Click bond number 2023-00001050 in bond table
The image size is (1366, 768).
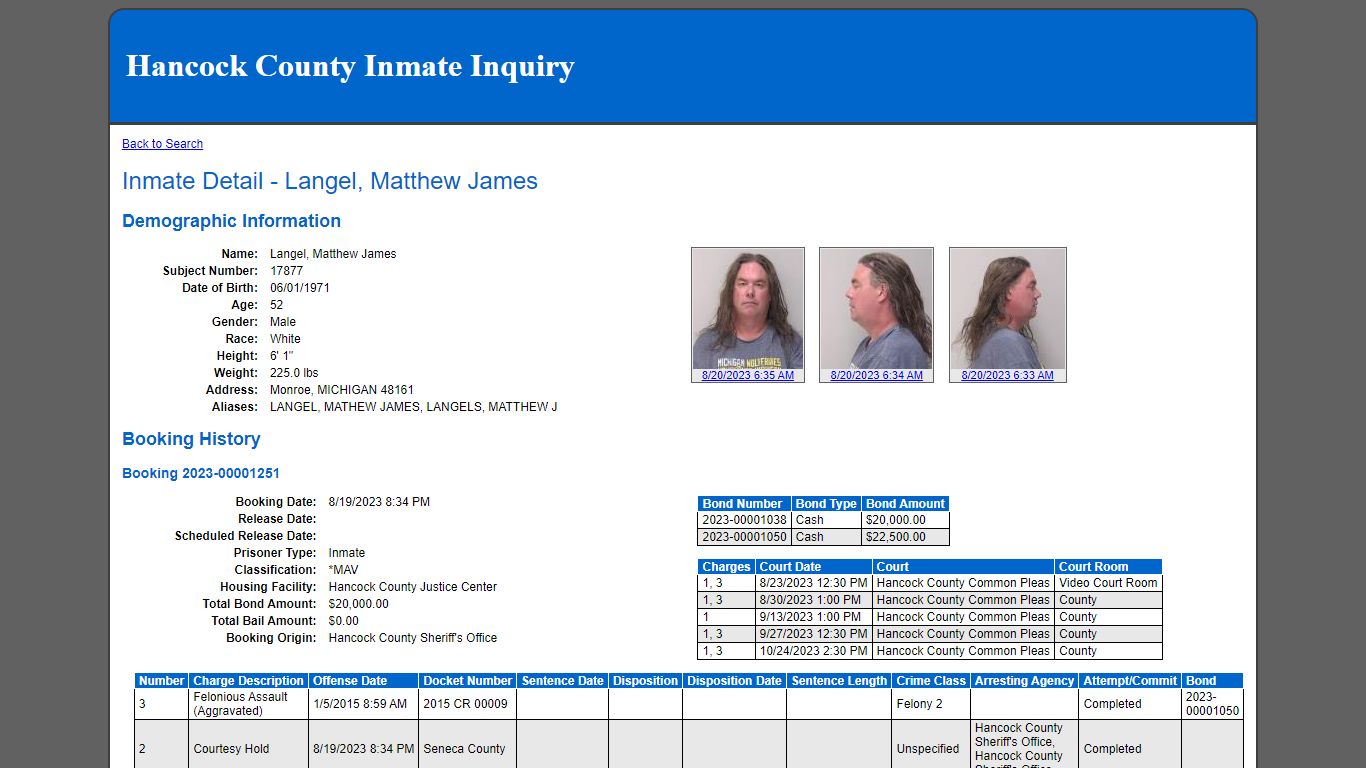click(744, 537)
